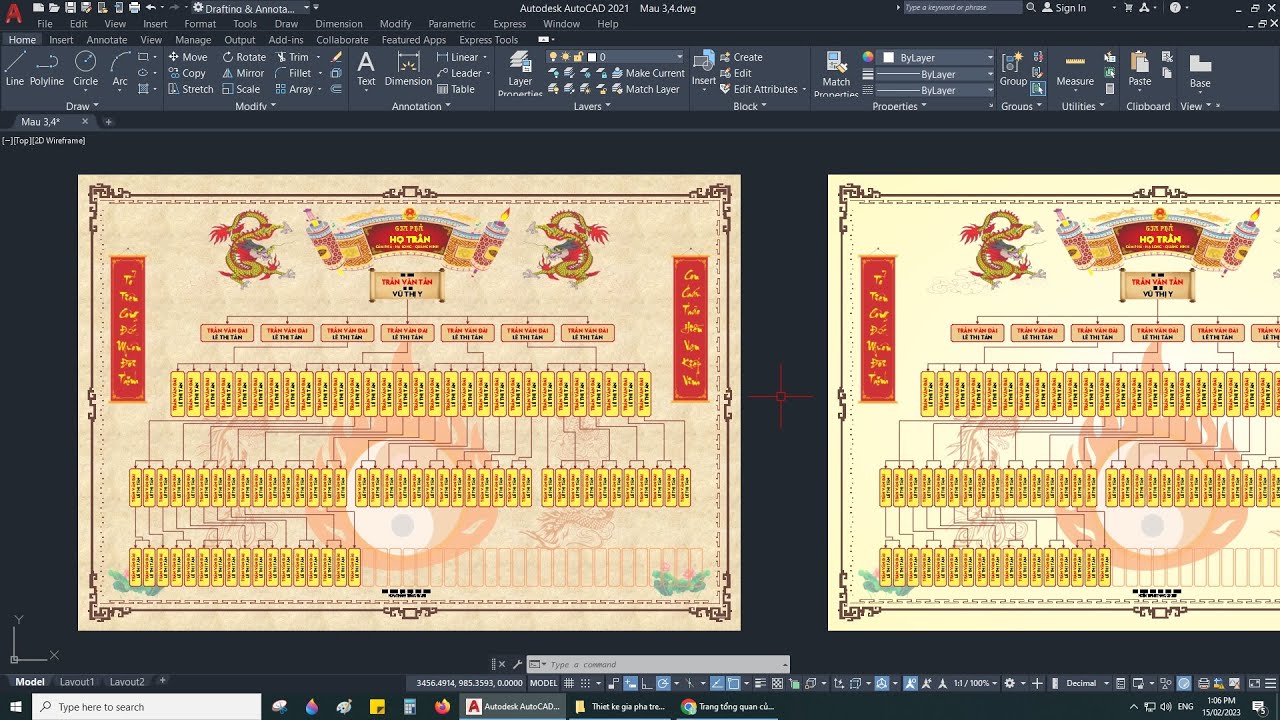Open the Format menu

200,24
